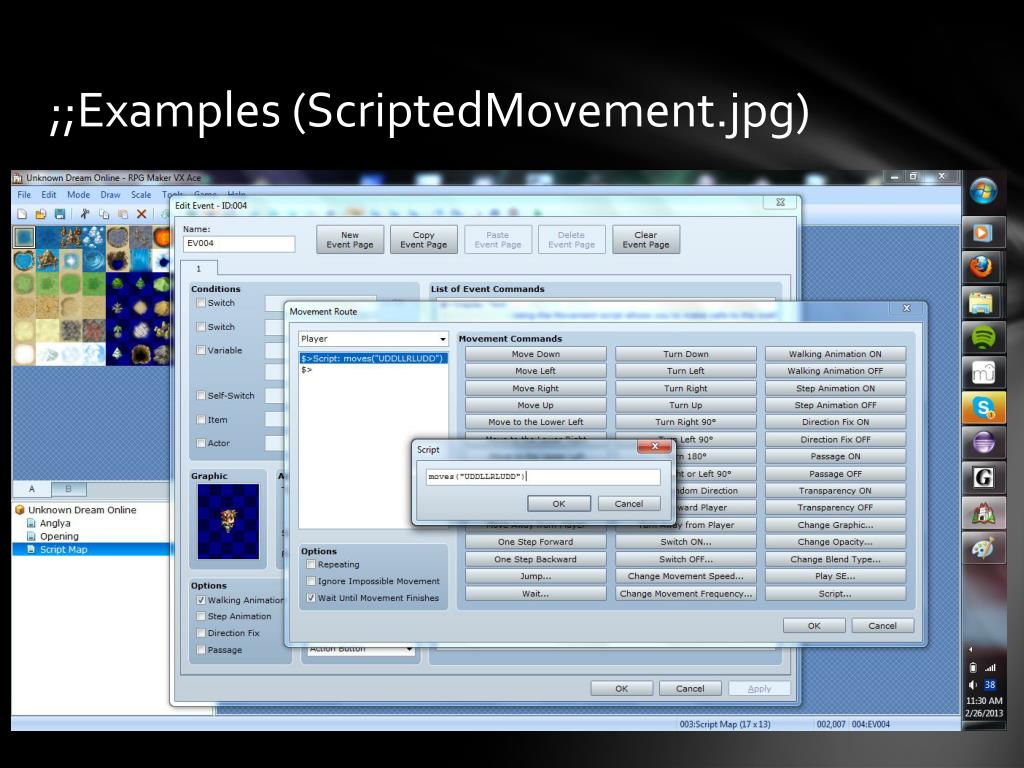This screenshot has height=768, width=1024.
Task: Open the File menu
Action: pyautogui.click(x=24, y=195)
